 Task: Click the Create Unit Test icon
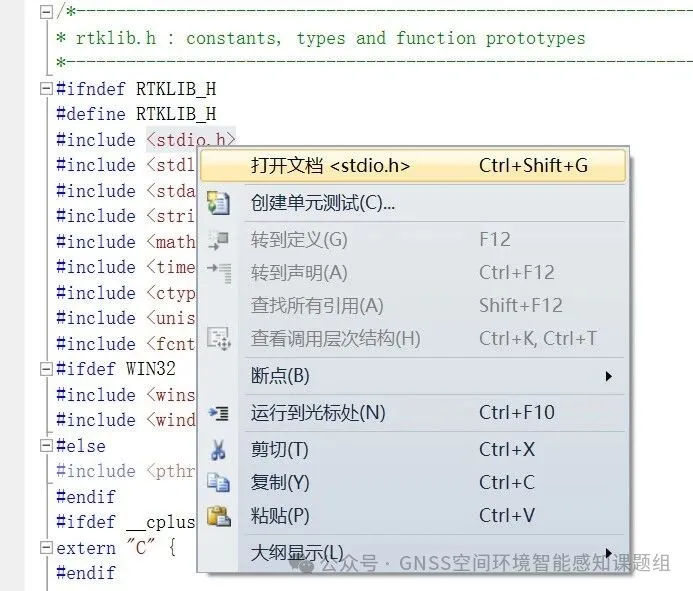click(218, 204)
